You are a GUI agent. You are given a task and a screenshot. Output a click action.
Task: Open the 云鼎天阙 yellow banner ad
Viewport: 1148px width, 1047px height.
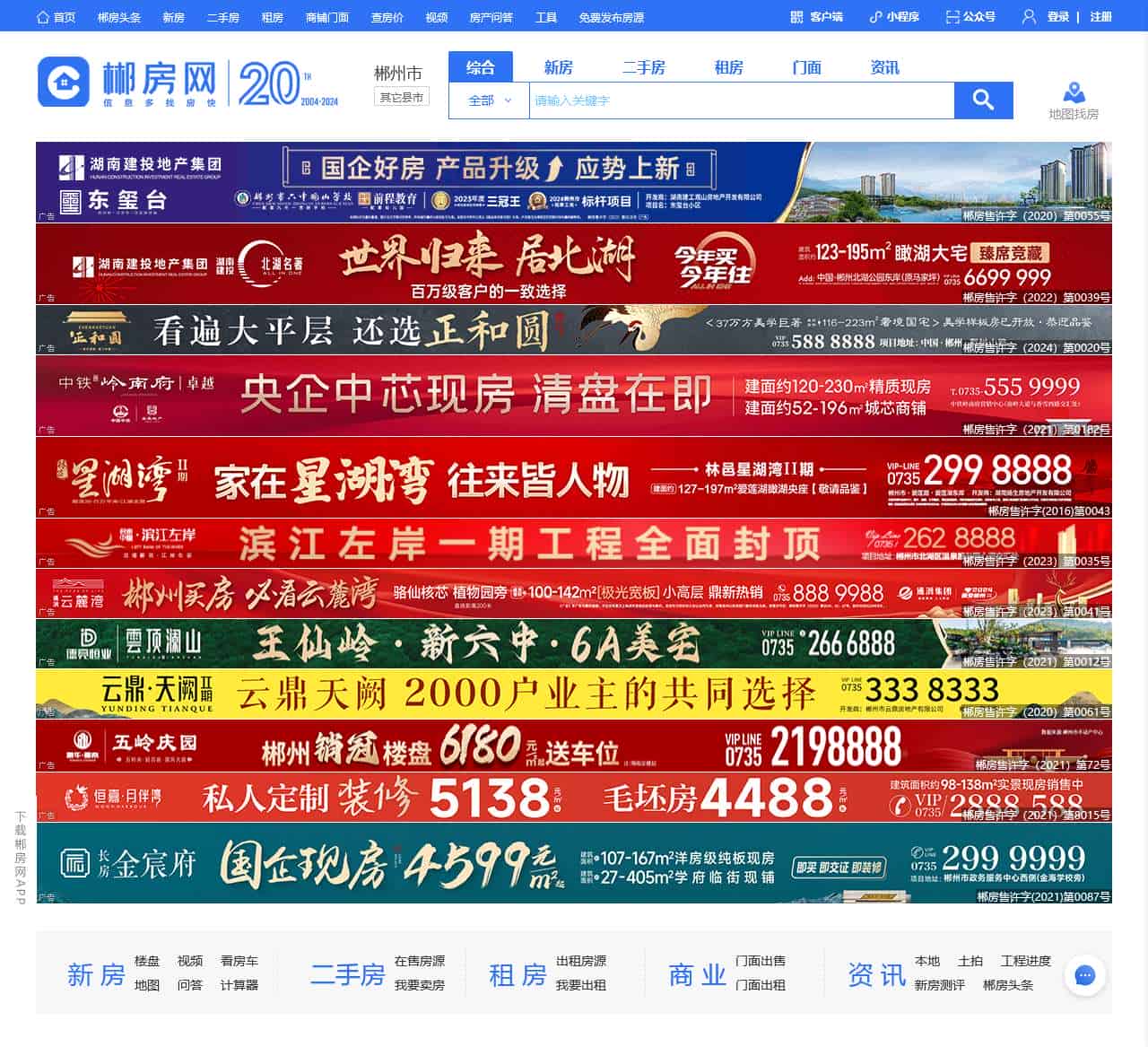pyautogui.click(x=574, y=694)
